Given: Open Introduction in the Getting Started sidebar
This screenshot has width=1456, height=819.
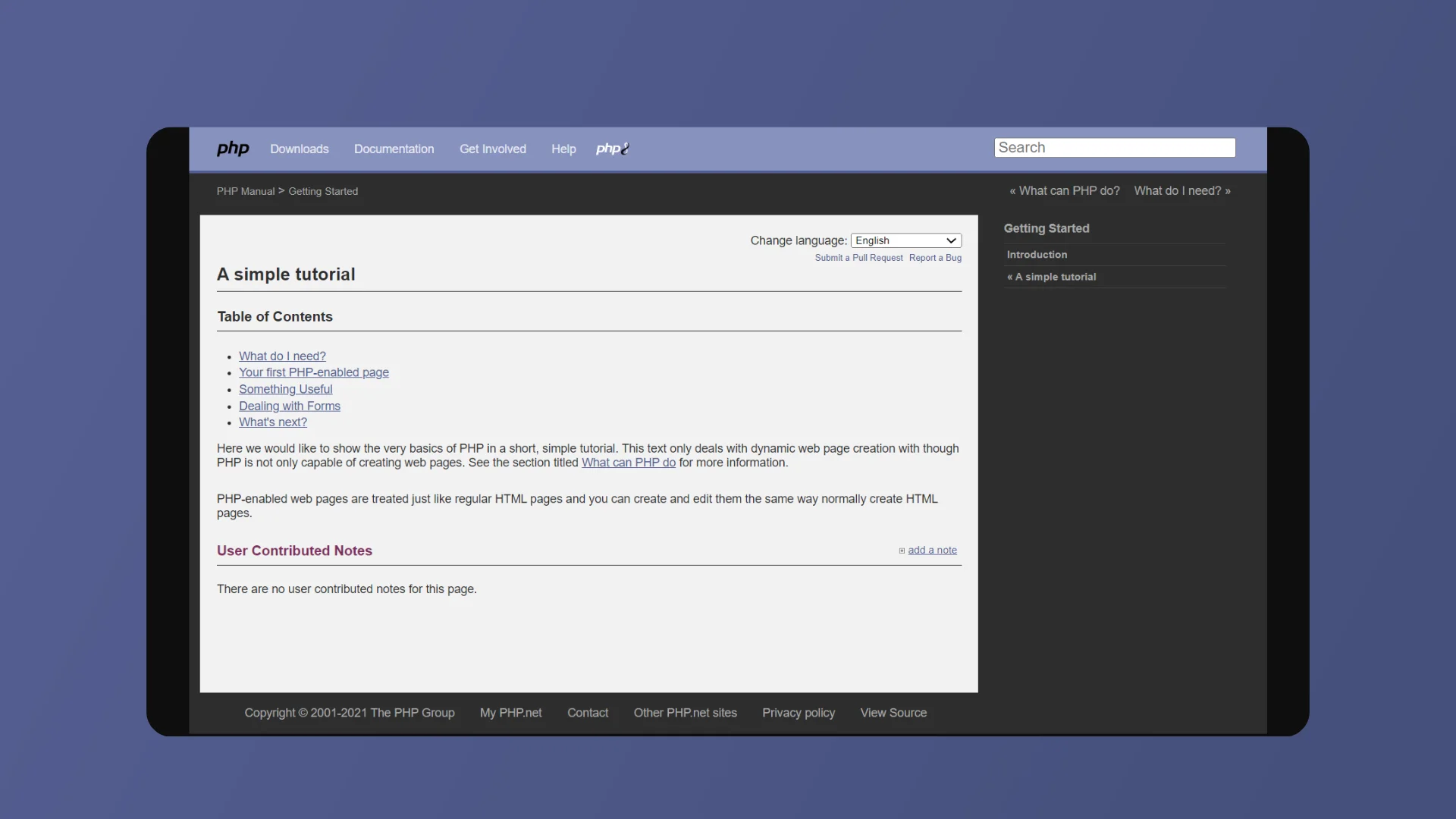Looking at the screenshot, I should click(x=1037, y=254).
